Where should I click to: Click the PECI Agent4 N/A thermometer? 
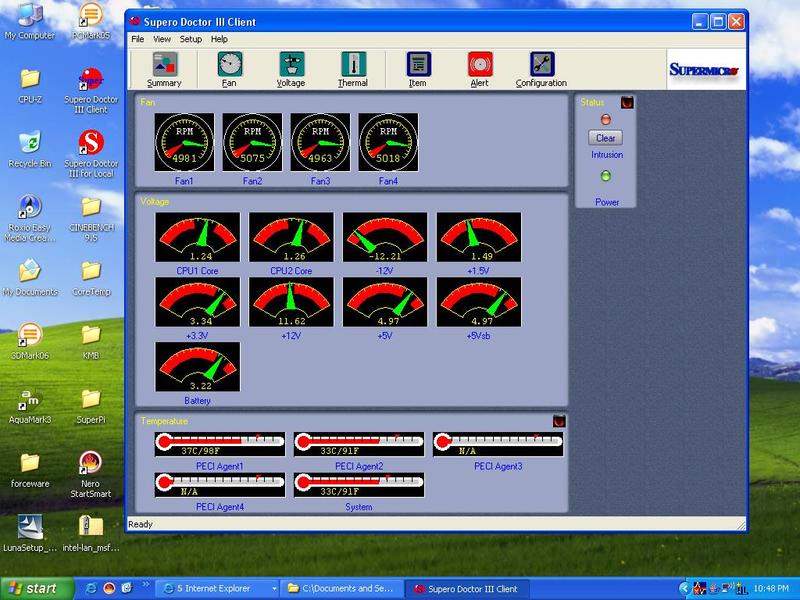click(x=220, y=485)
